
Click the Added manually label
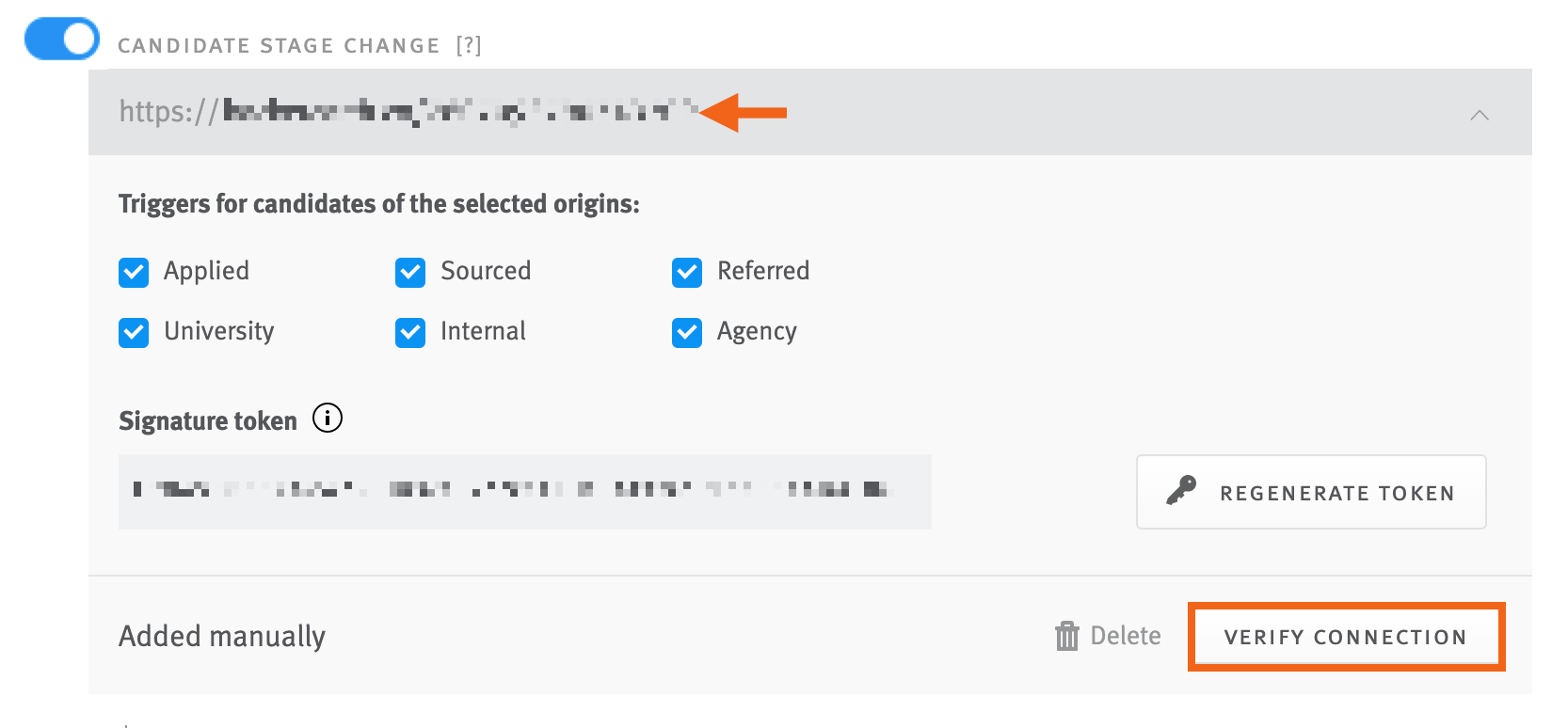221,636
